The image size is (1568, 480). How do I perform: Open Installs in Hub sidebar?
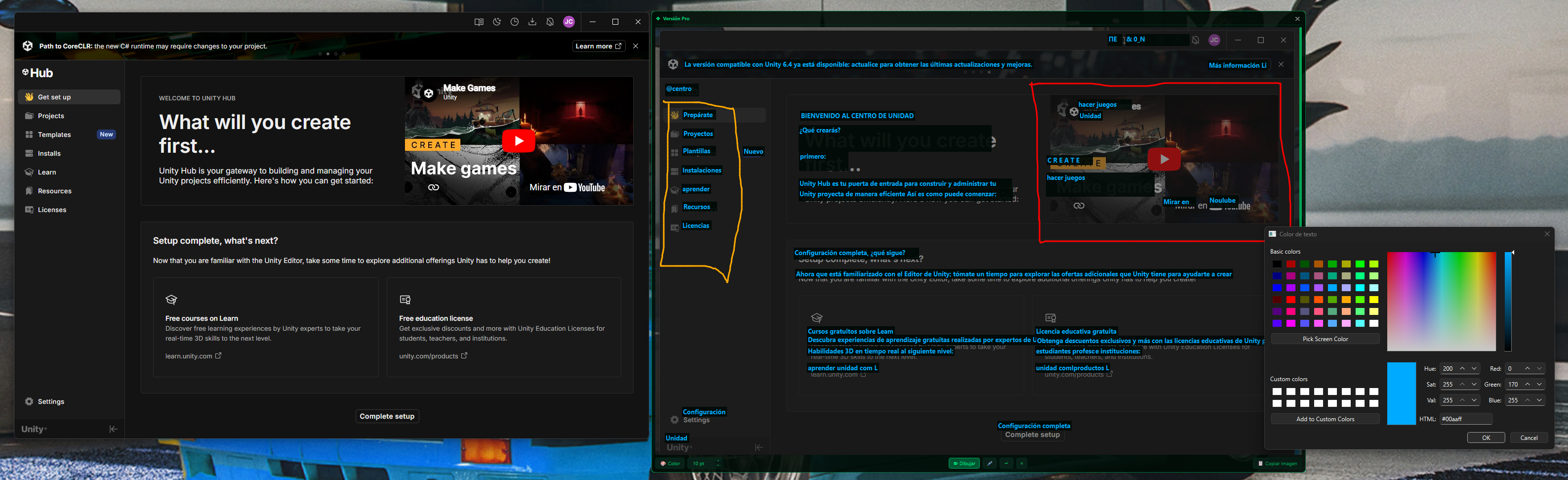click(70, 154)
